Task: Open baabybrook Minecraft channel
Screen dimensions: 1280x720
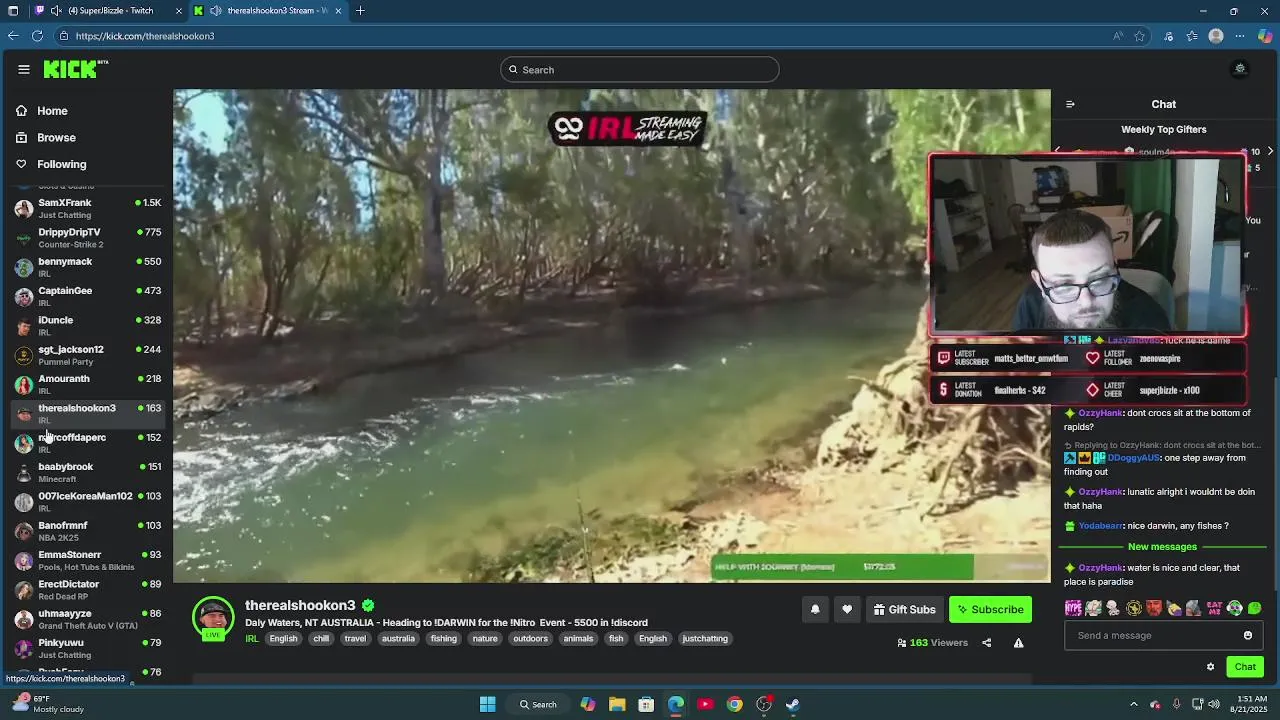Action: pos(88,472)
